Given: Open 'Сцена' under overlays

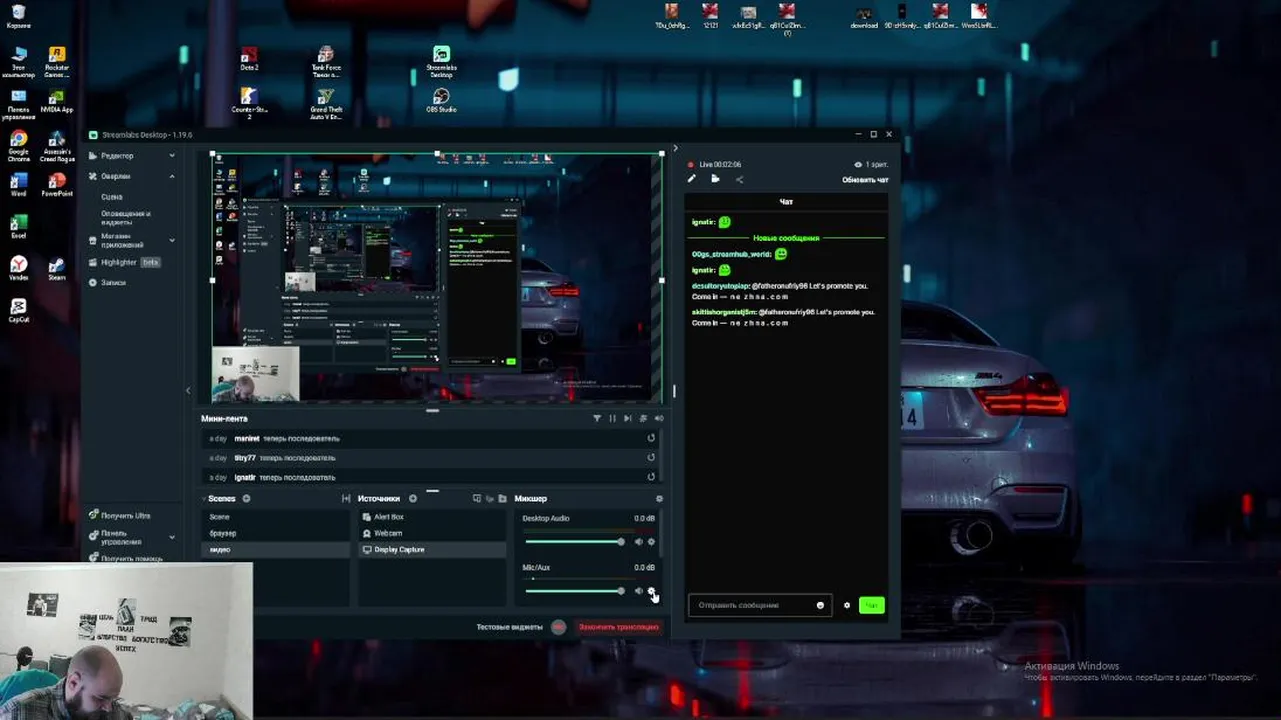Looking at the screenshot, I should (112, 197).
